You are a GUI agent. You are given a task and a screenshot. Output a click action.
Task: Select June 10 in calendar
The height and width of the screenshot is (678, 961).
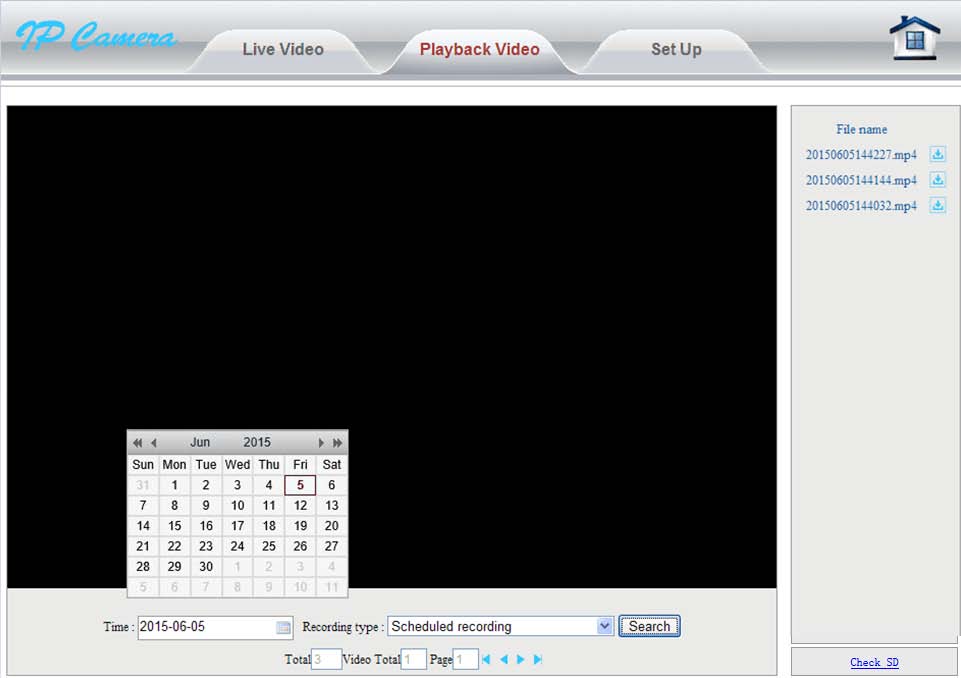(x=237, y=506)
